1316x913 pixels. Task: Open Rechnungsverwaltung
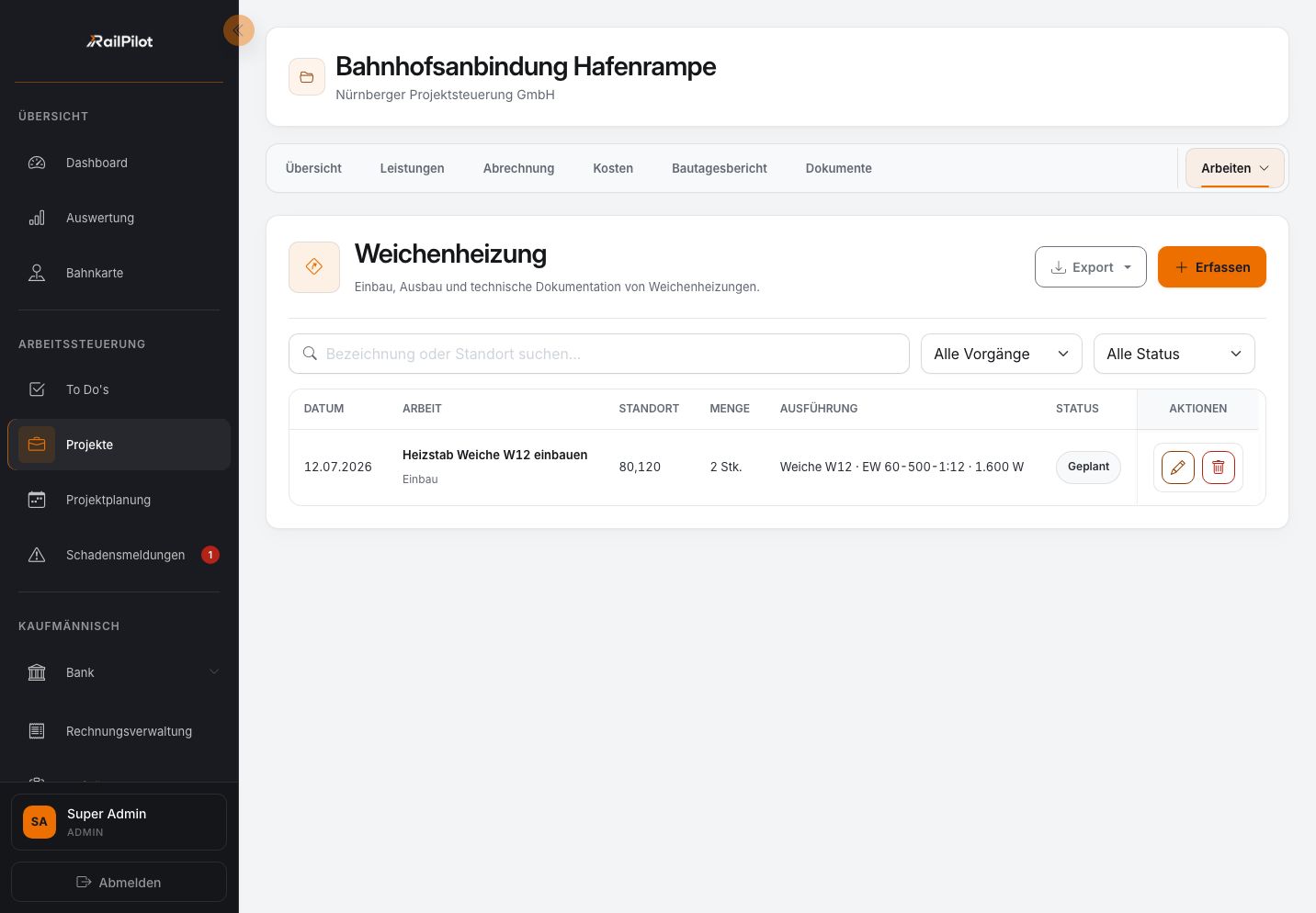119,731
